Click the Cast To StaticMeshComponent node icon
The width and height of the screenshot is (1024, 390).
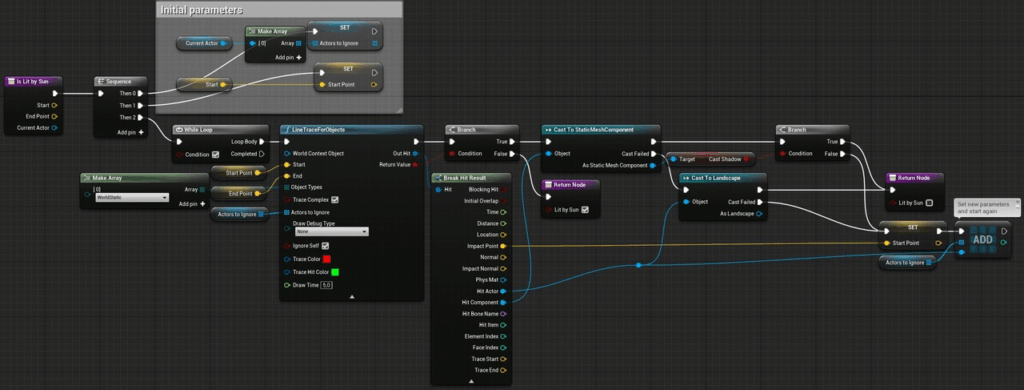[548, 129]
